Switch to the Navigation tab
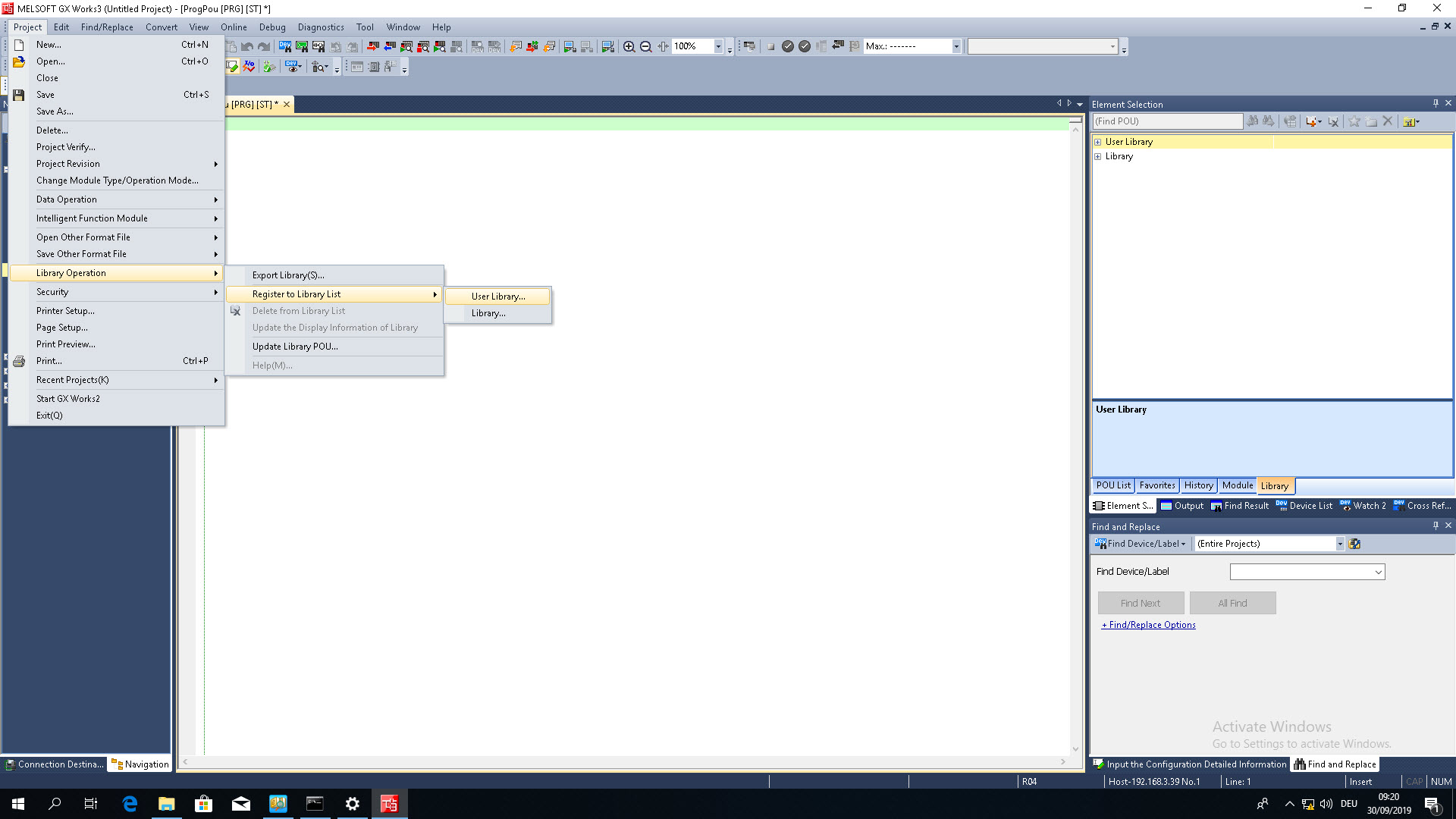The height and width of the screenshot is (819, 1456). [x=140, y=764]
